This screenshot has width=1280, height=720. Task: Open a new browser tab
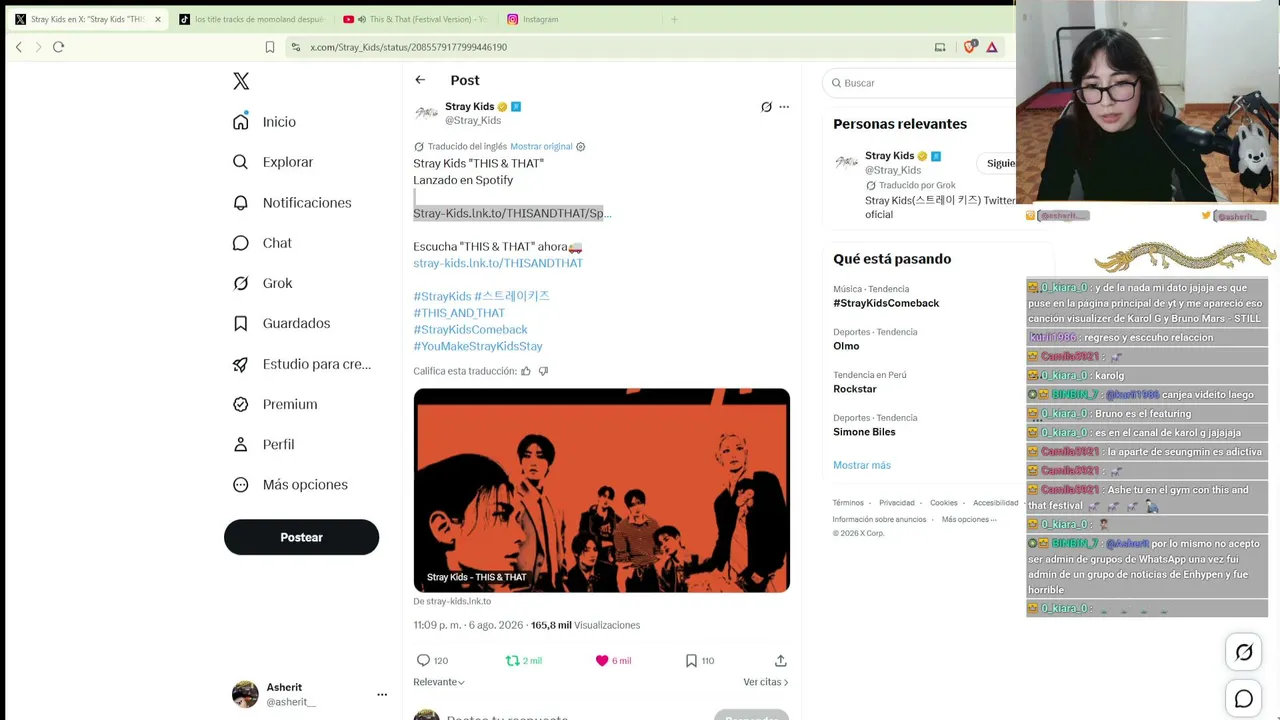(x=674, y=19)
